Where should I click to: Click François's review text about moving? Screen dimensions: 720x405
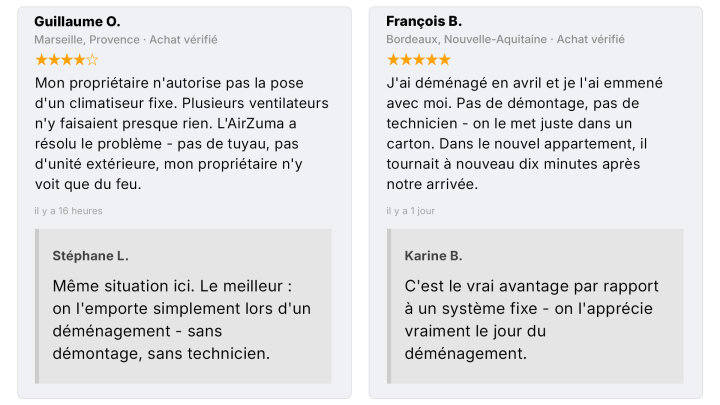[524, 134]
